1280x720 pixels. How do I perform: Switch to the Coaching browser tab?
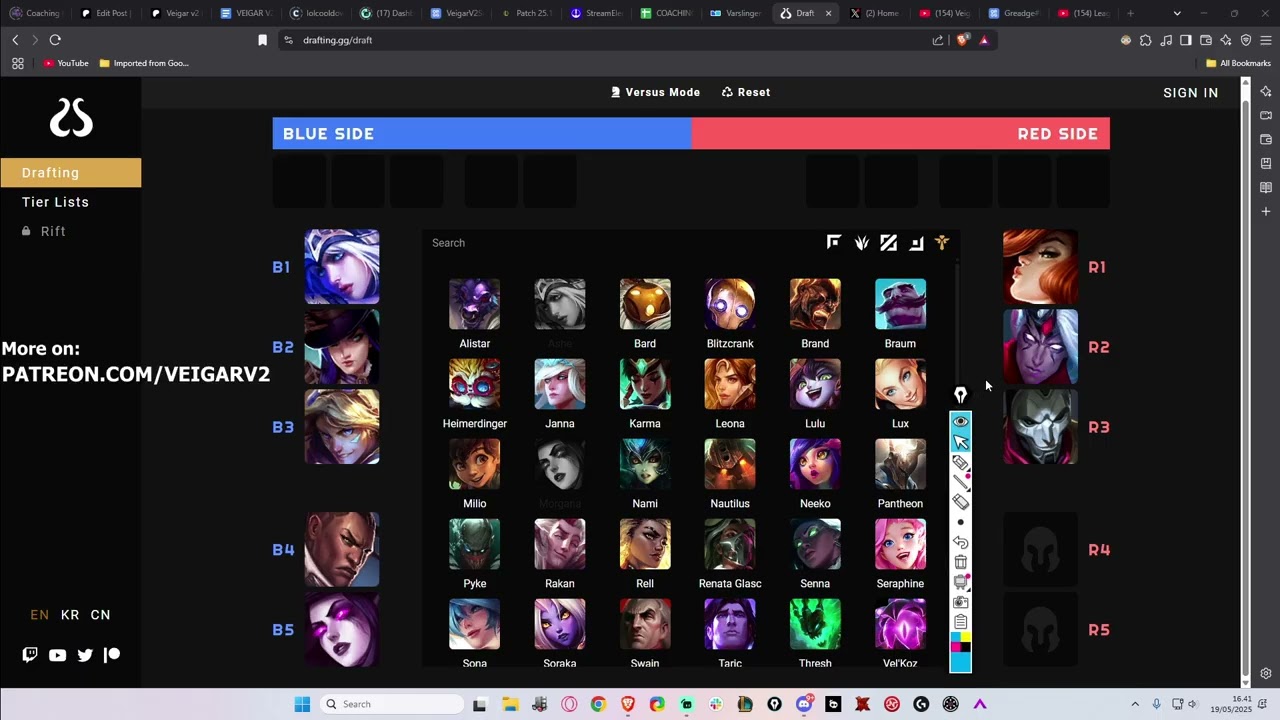tap(35, 13)
